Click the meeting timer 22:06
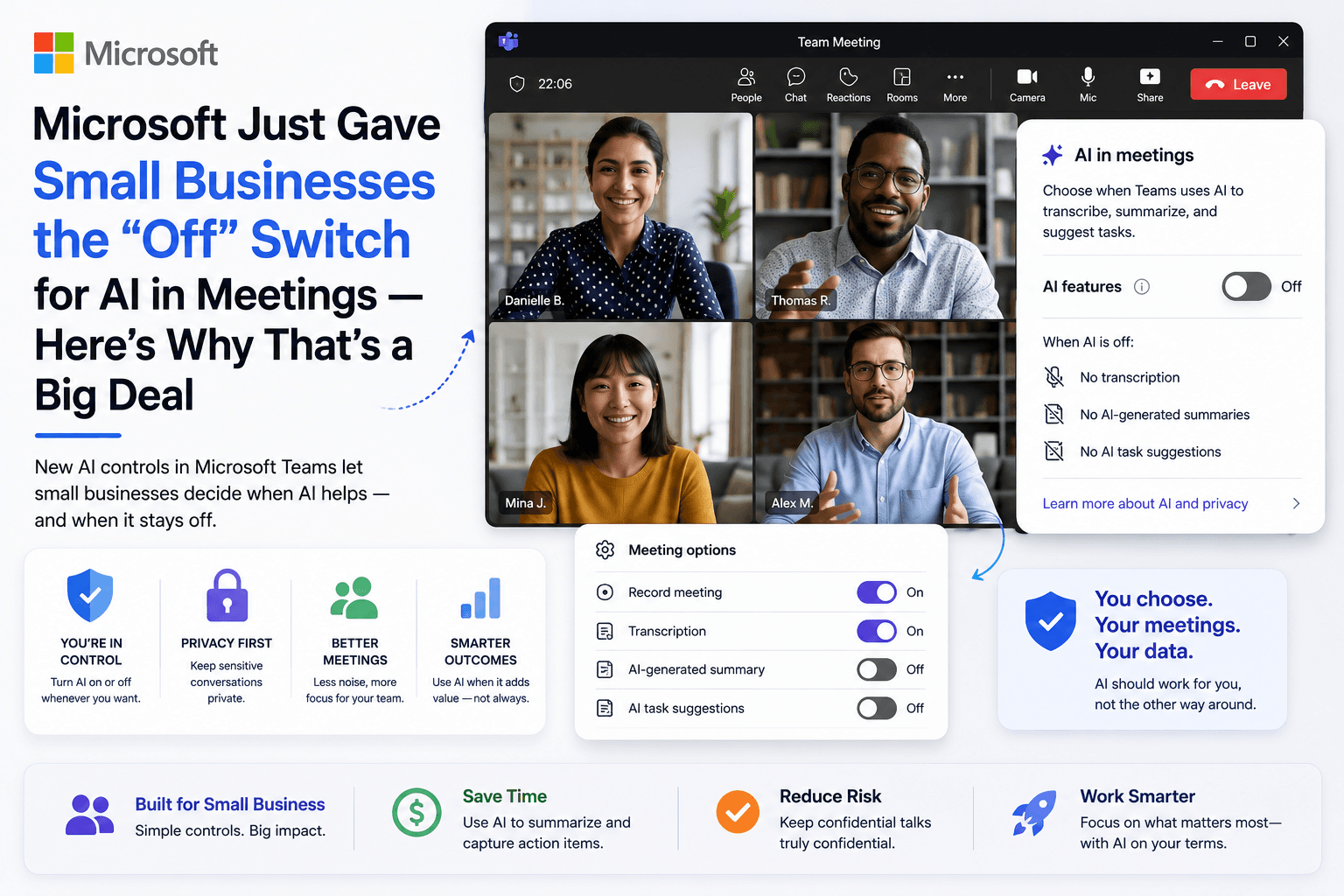Image resolution: width=1344 pixels, height=896 pixels. [x=555, y=84]
